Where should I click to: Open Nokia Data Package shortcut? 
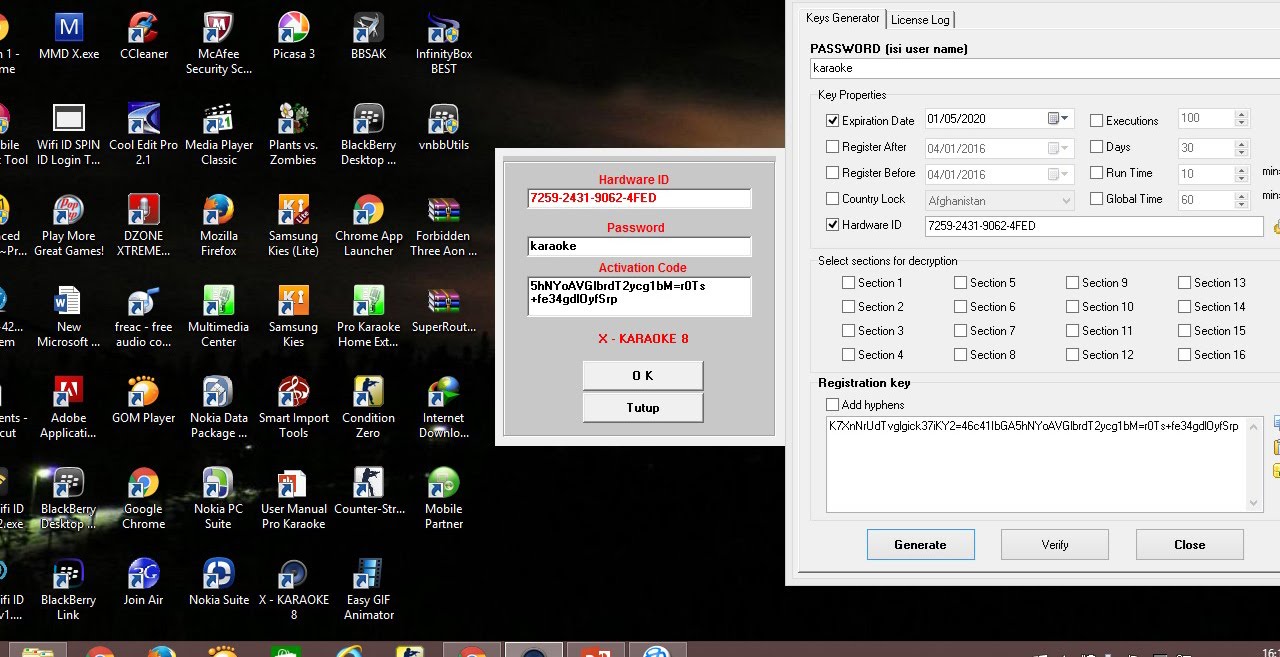219,407
